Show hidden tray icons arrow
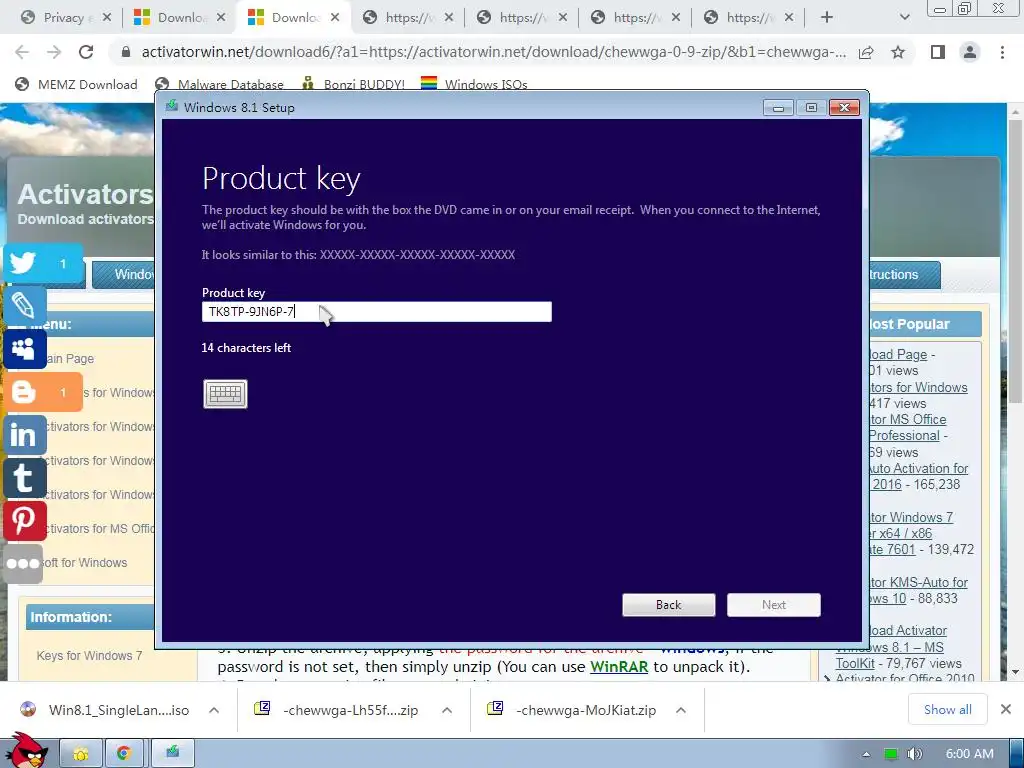 867,754
